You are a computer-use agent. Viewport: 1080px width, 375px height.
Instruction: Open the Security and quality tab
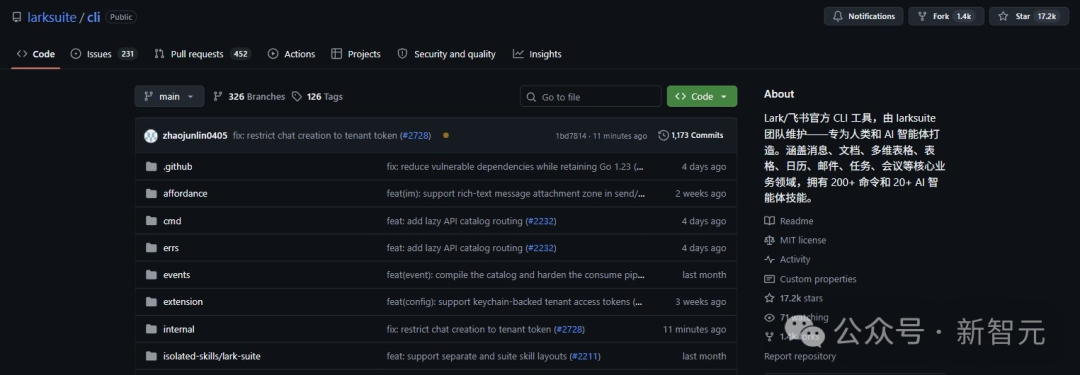446,54
